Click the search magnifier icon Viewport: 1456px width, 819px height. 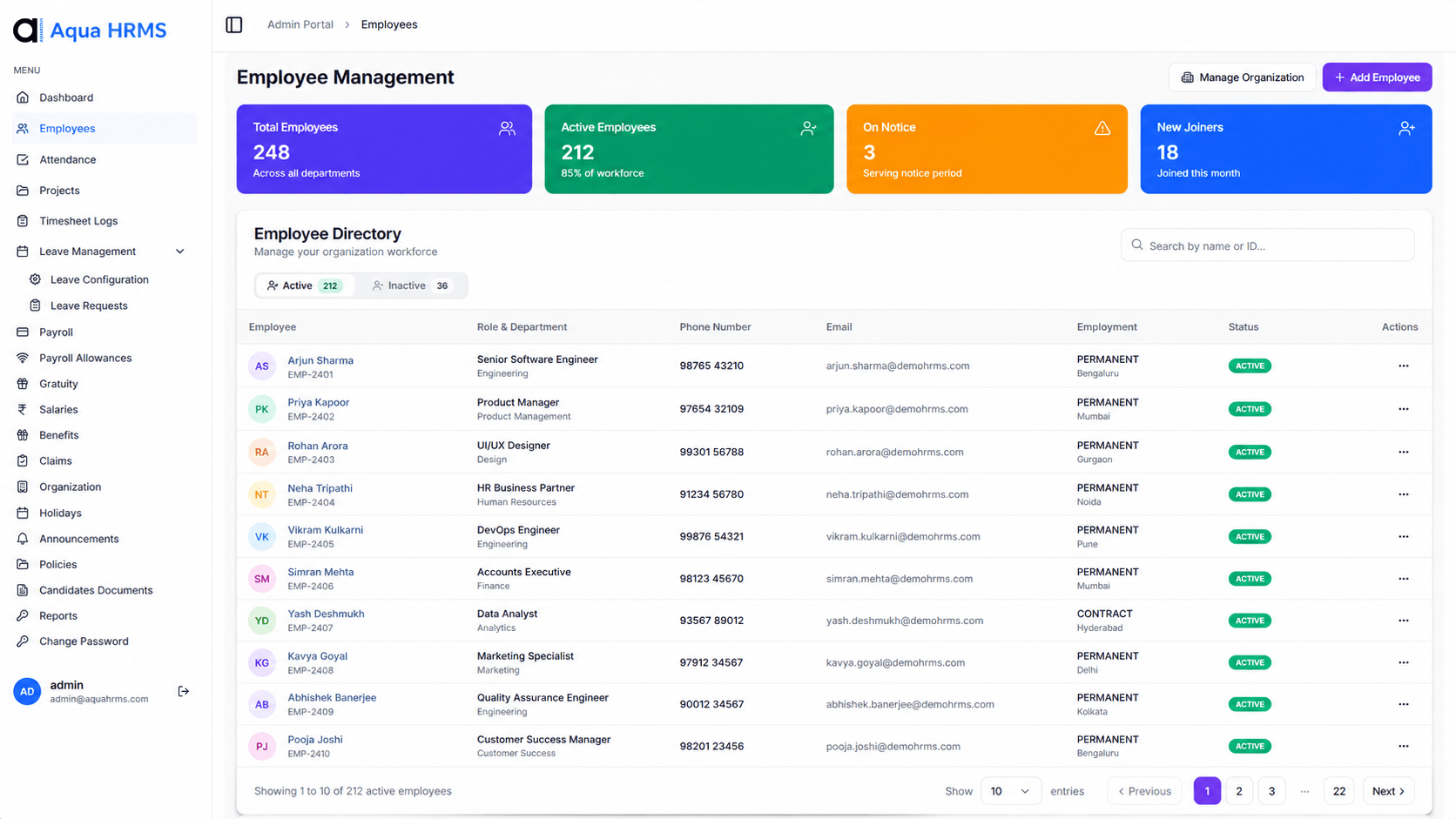tap(1136, 245)
